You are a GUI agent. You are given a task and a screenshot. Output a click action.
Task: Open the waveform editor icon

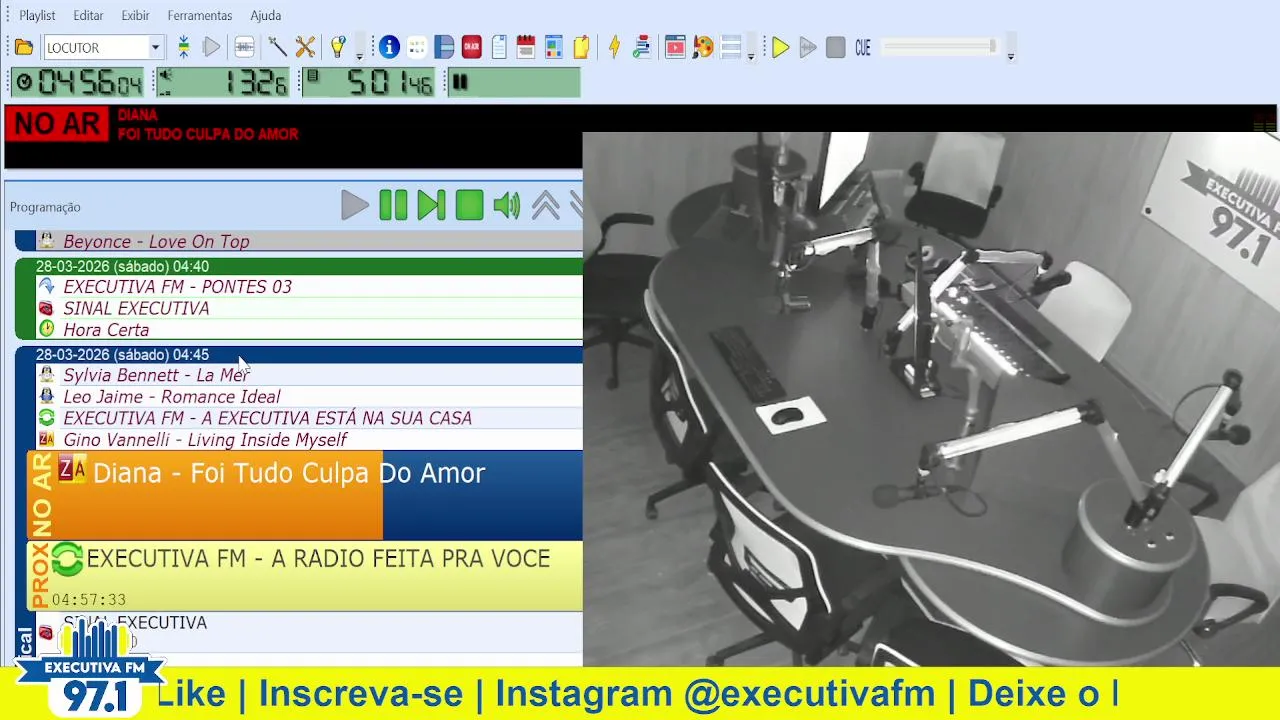coord(244,47)
